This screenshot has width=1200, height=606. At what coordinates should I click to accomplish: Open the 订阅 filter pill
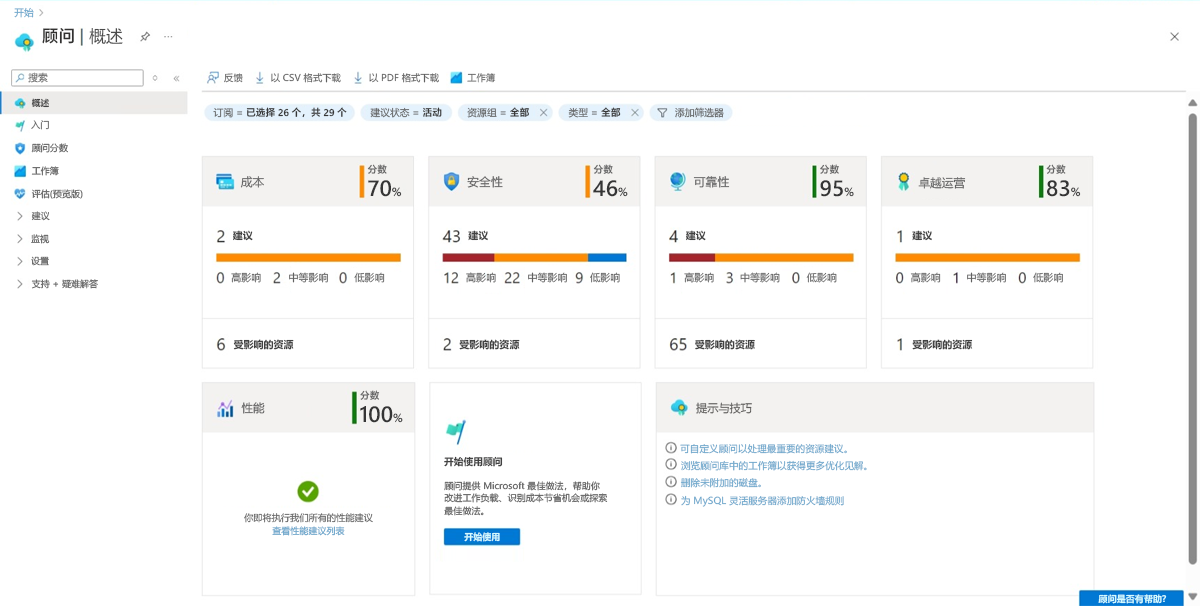click(x=280, y=113)
